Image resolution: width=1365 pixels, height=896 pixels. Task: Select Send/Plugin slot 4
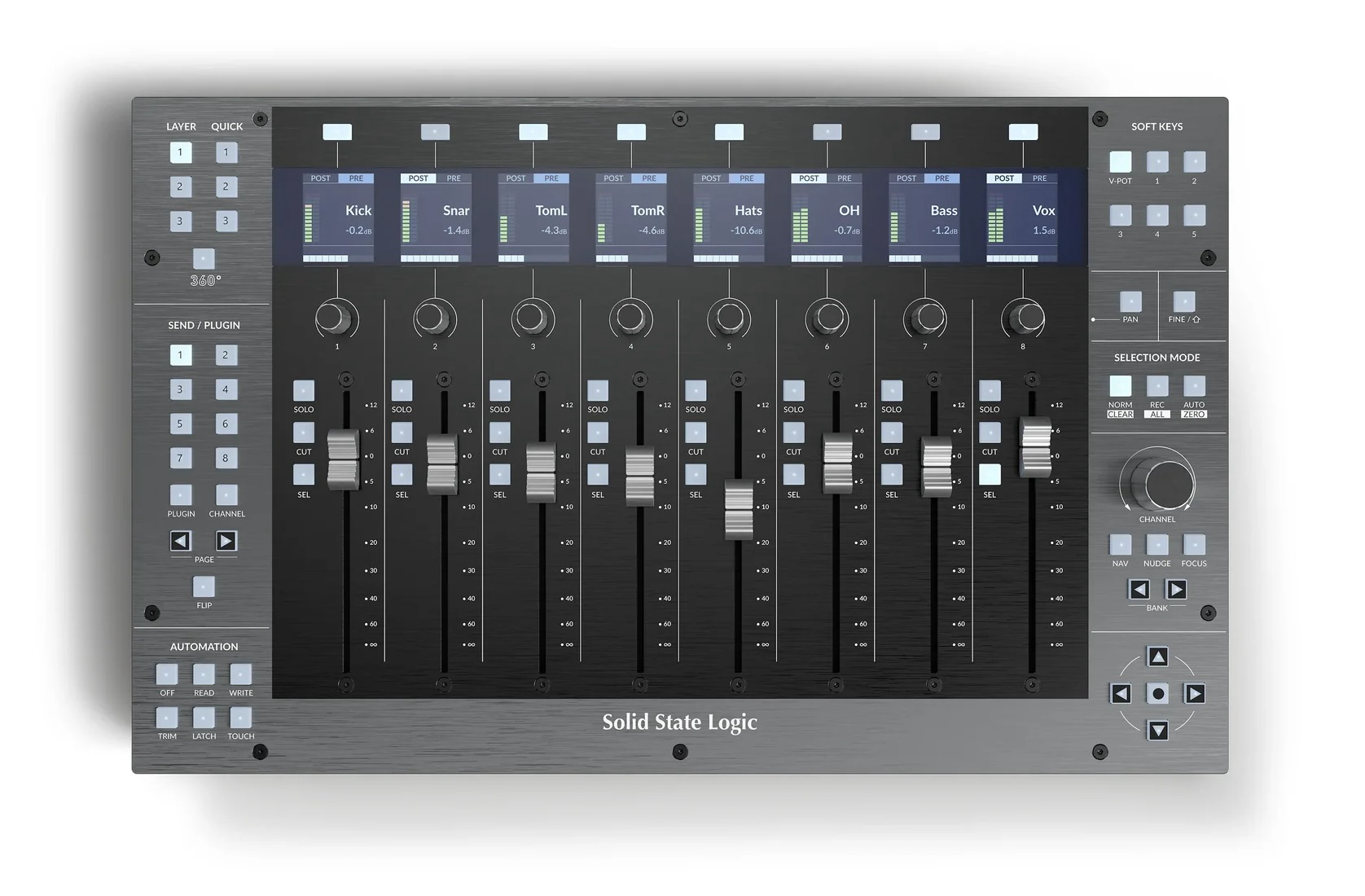[x=226, y=389]
